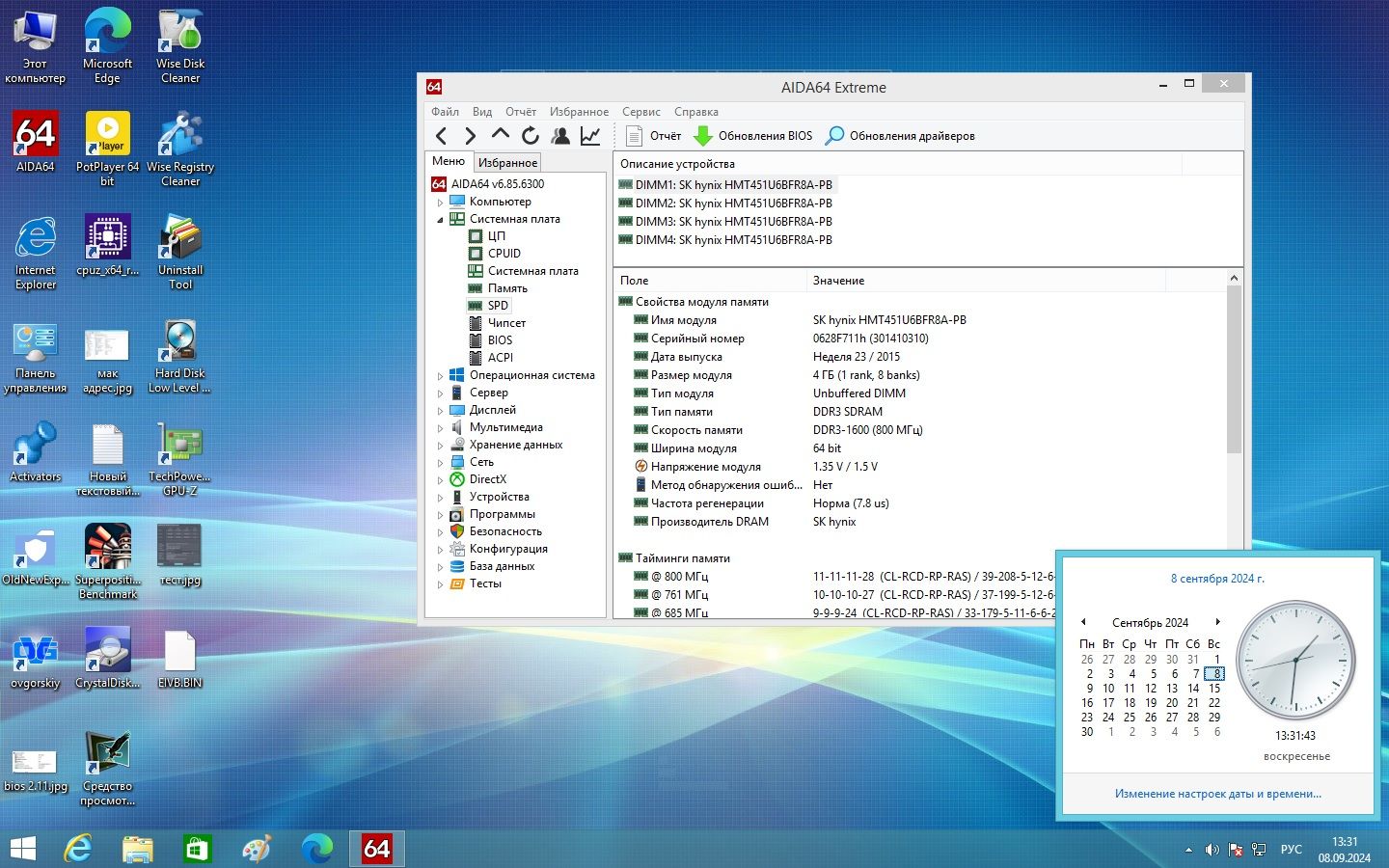Select DIMM3 SK hynix module entry
1389x868 pixels.
point(724,222)
